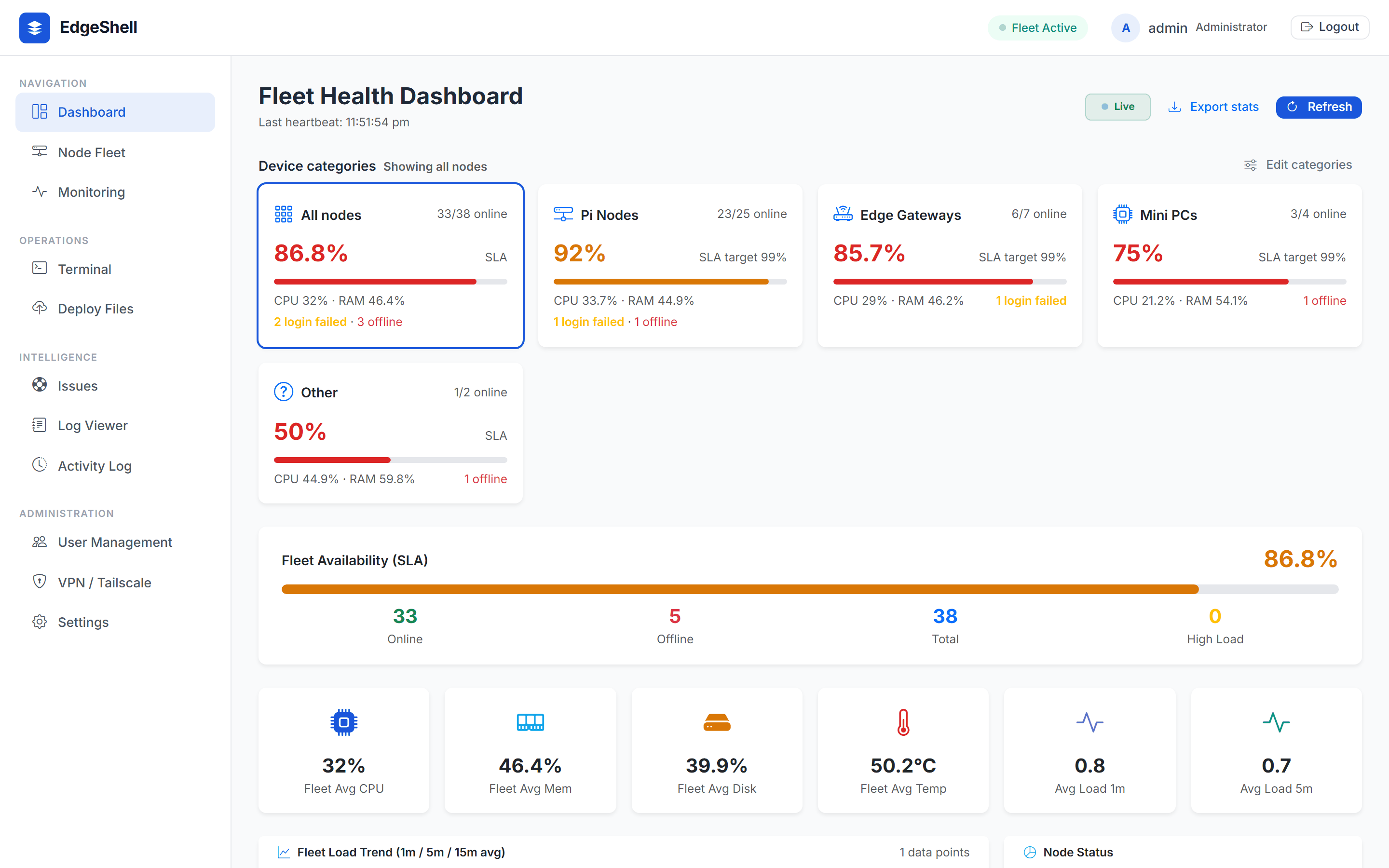This screenshot has height=868, width=1389.
Task: Click the Issues lifebuoy icon
Action: pos(40,385)
